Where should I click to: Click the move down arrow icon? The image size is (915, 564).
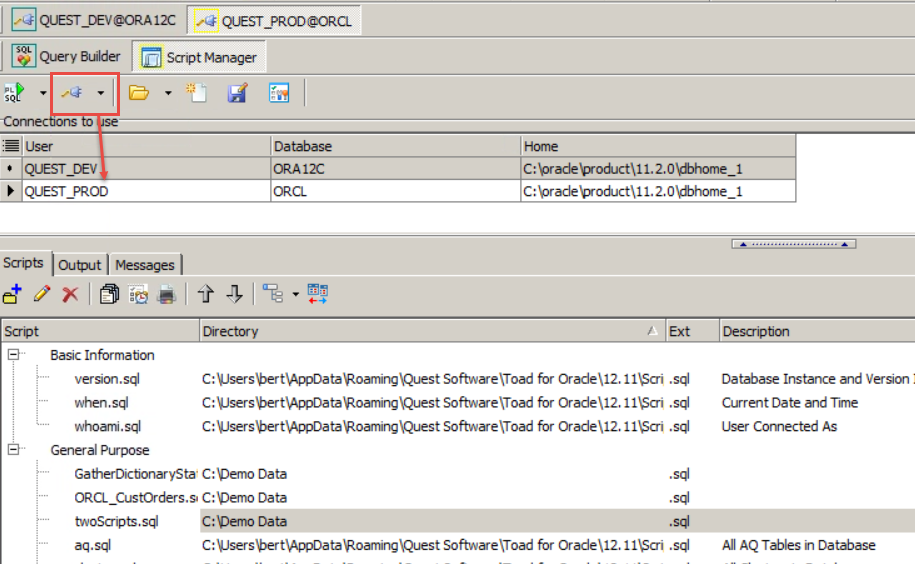pos(235,294)
